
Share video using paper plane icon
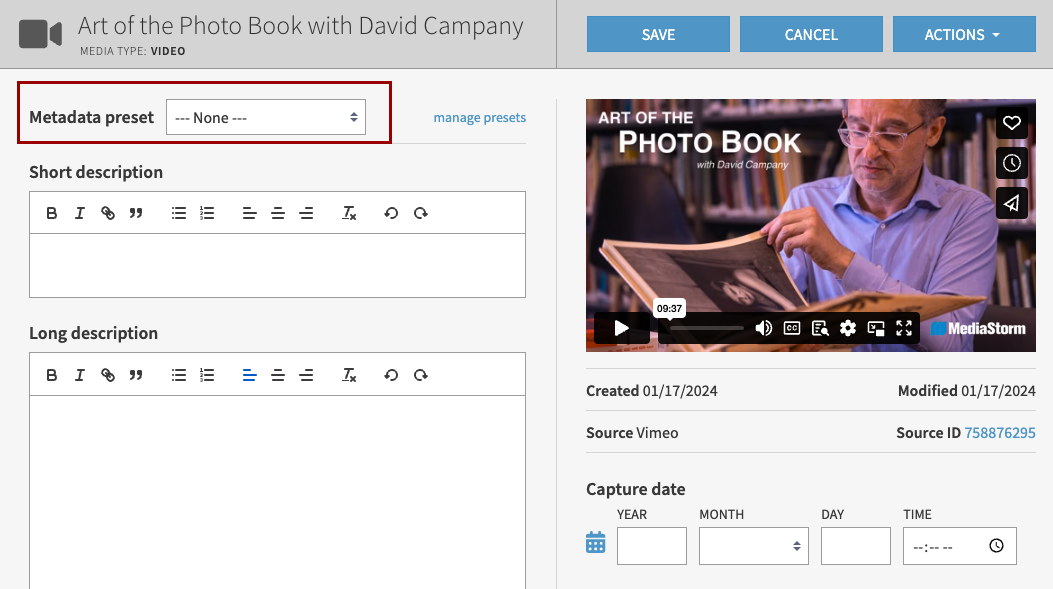click(1012, 203)
